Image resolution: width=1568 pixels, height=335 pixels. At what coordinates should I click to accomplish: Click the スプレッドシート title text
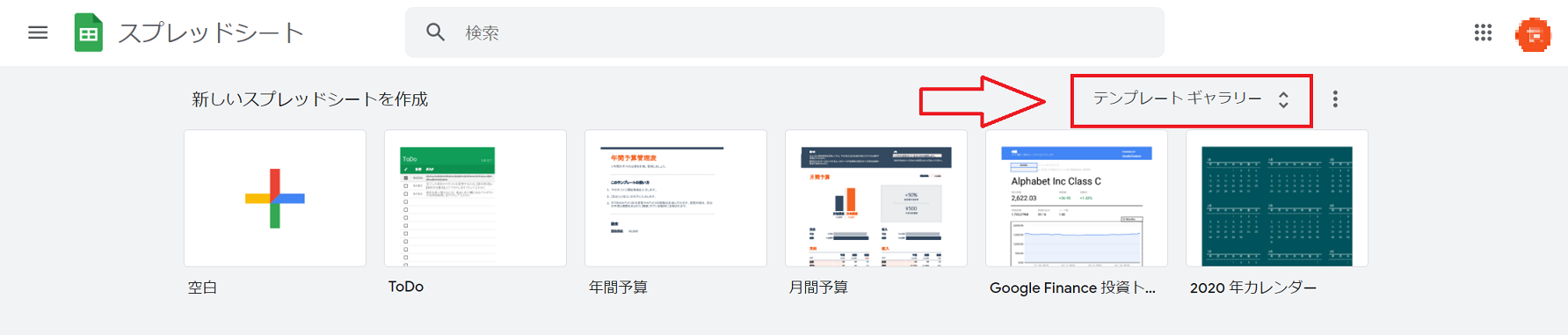tap(211, 33)
